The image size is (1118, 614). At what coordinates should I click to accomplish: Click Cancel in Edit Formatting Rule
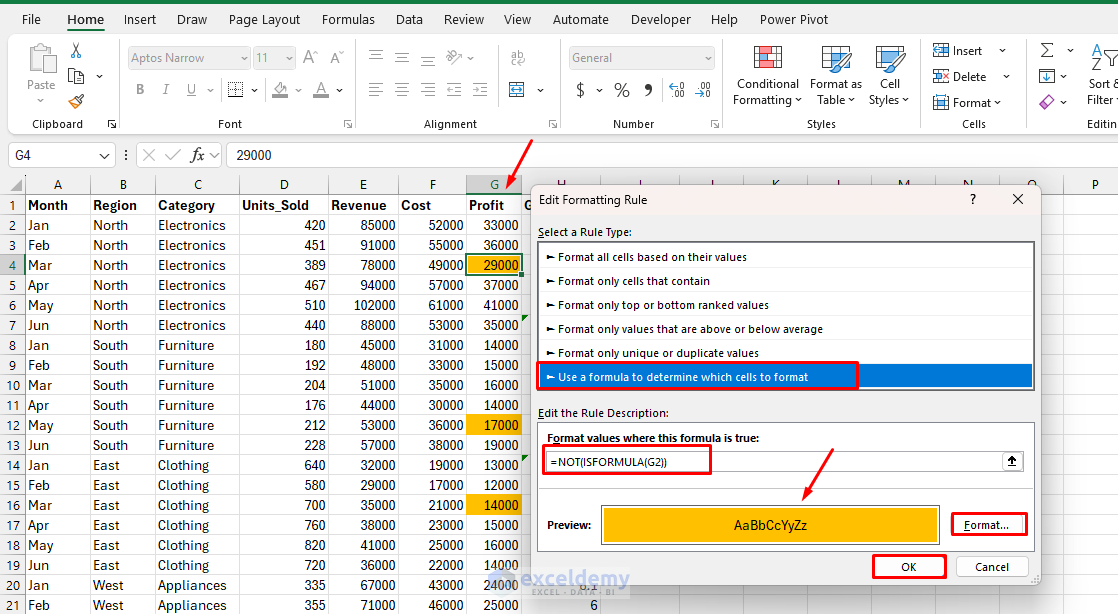(992, 567)
